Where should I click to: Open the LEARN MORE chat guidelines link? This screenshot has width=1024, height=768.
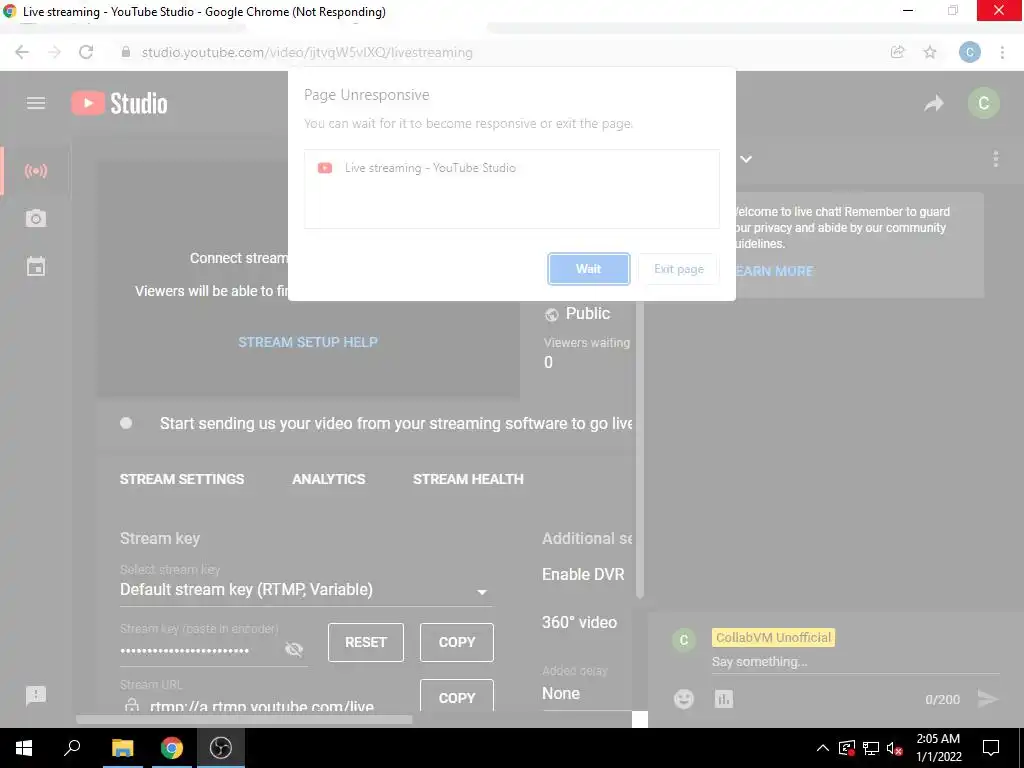click(773, 271)
